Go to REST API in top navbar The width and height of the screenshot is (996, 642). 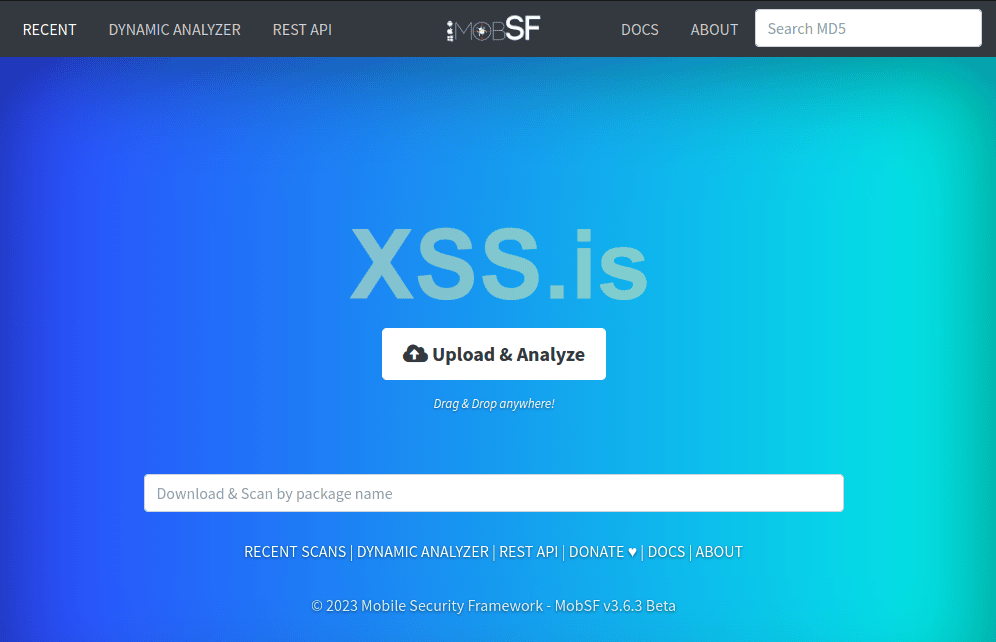click(x=302, y=29)
